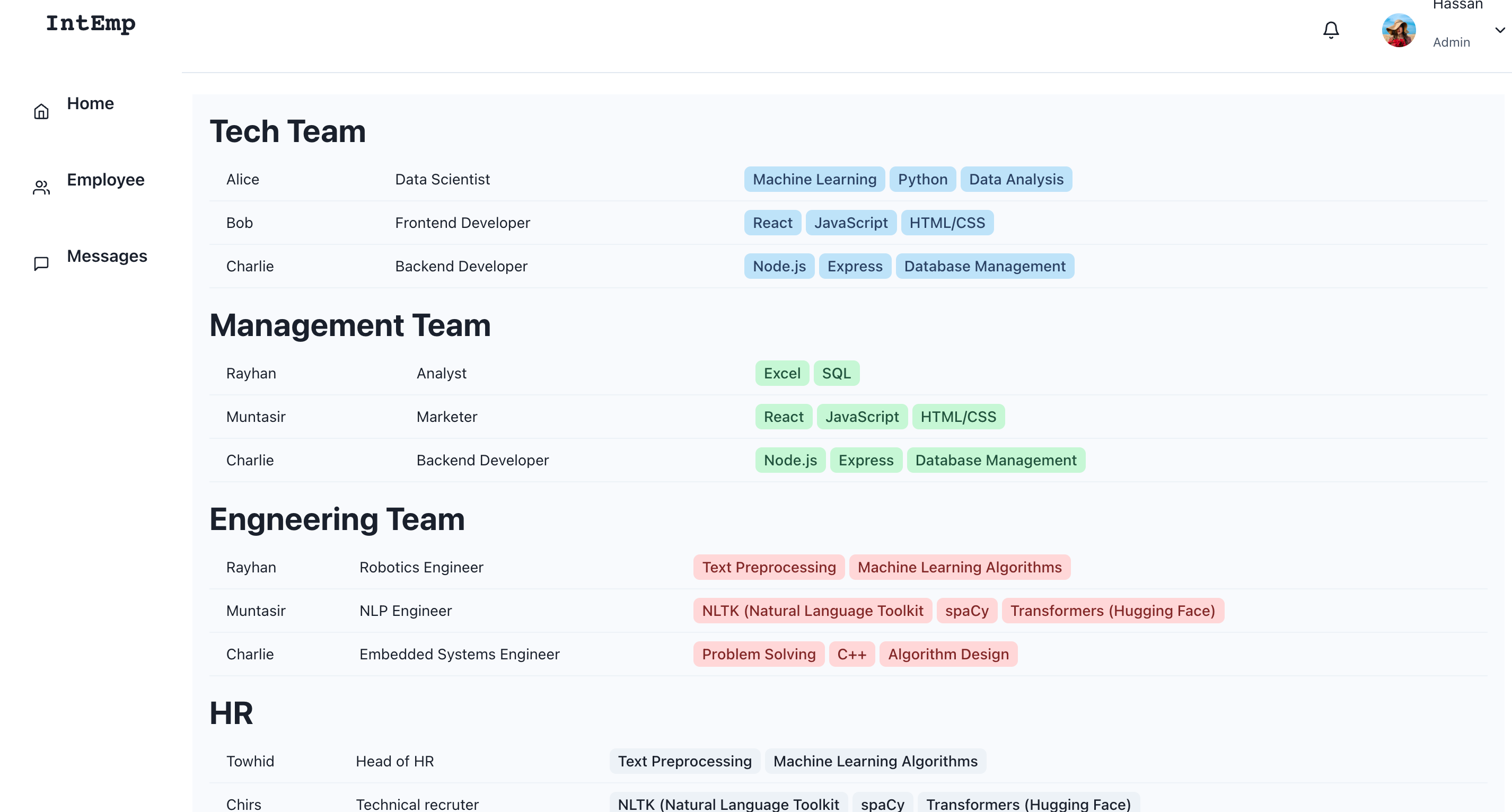Screen dimensions: 1512x812
Task: Click the Text Preprocessing tag for Towhid
Action: [x=684, y=761]
